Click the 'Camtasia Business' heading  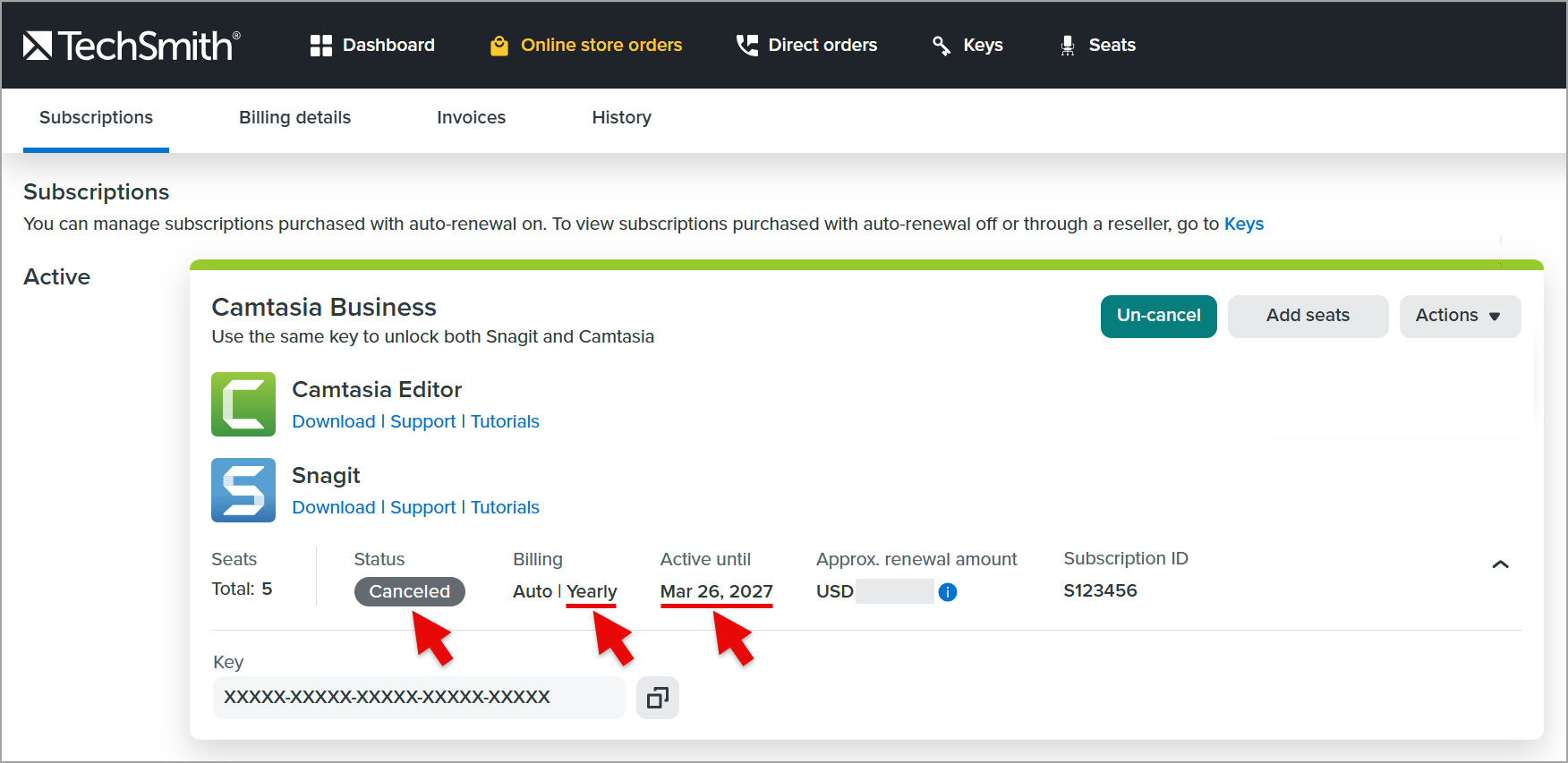tap(324, 308)
